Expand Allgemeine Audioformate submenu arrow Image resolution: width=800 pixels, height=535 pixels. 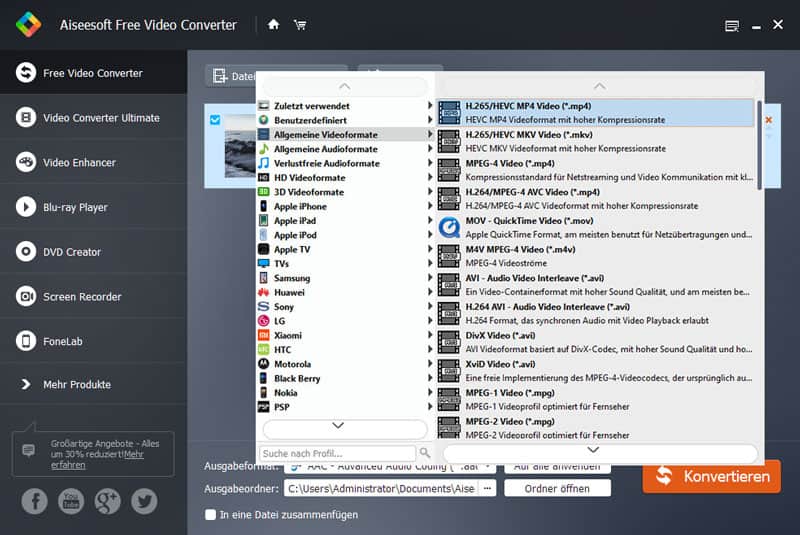tap(430, 148)
